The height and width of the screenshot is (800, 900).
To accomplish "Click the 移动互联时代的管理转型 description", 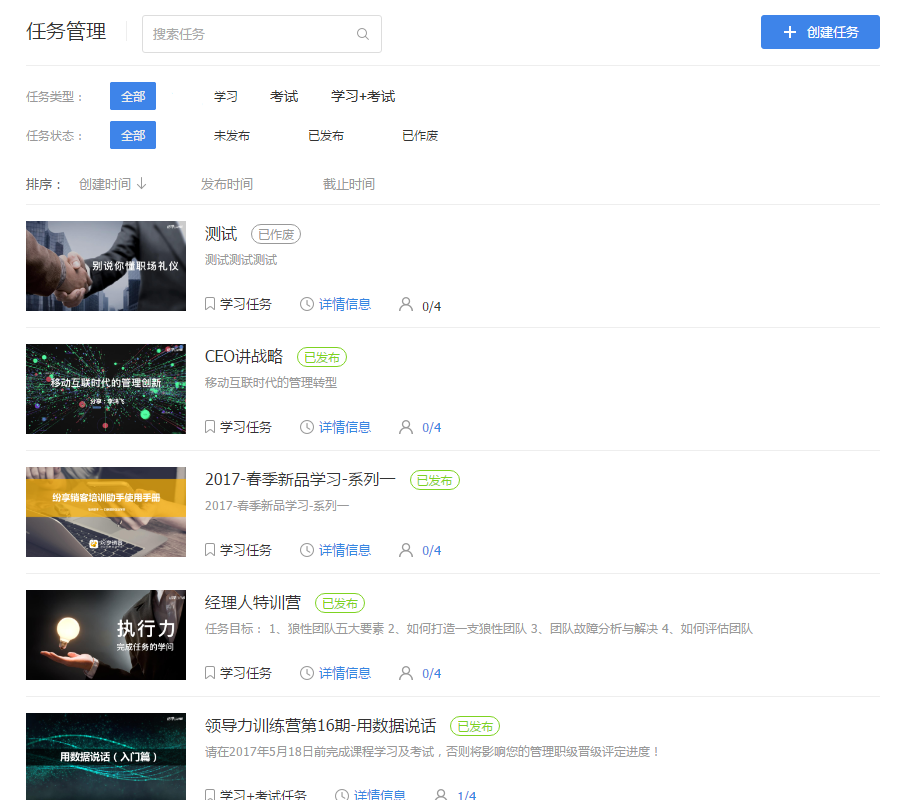I will (x=271, y=382).
